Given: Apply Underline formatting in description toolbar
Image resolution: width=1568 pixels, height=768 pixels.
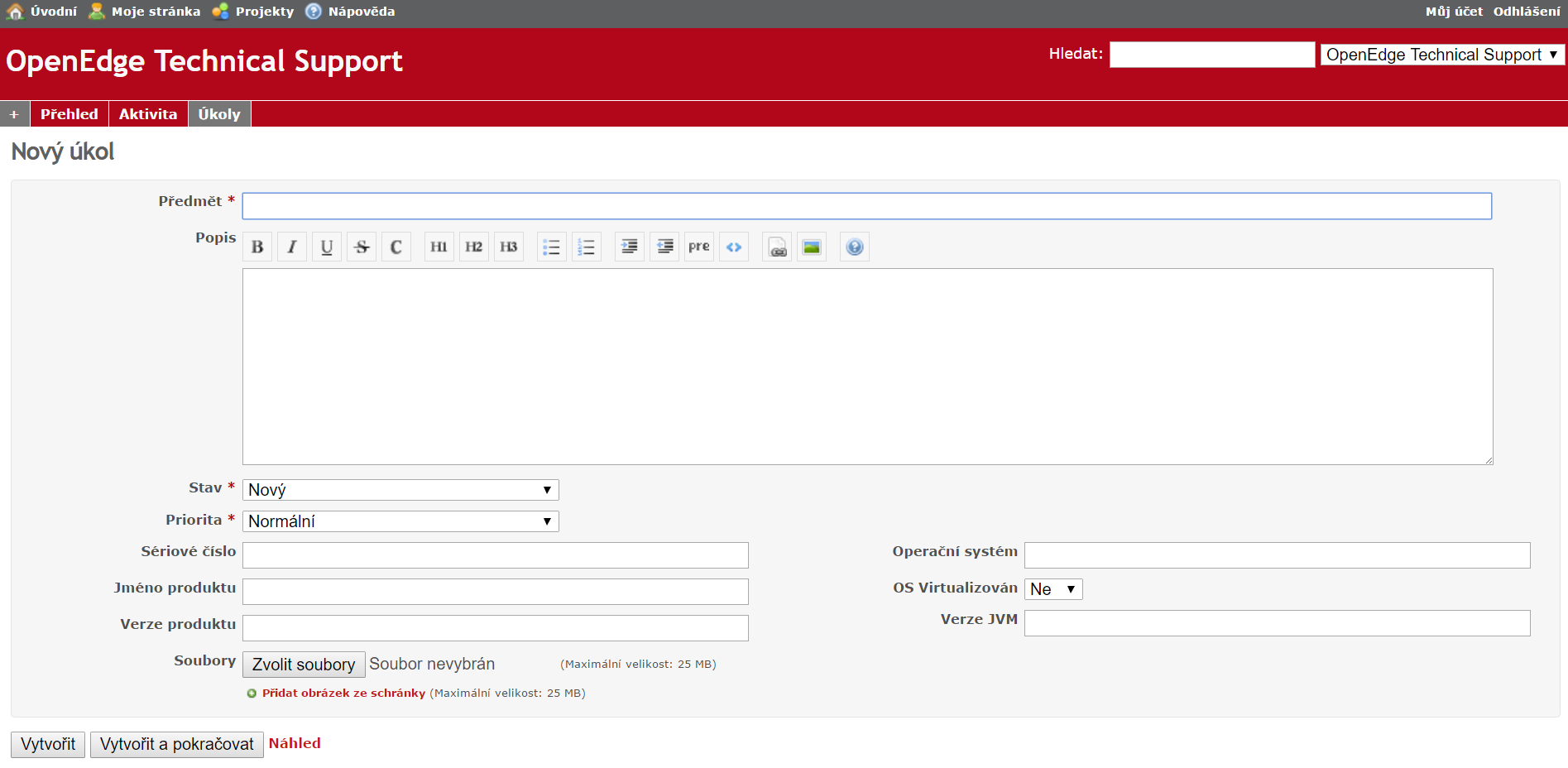Looking at the screenshot, I should point(327,247).
